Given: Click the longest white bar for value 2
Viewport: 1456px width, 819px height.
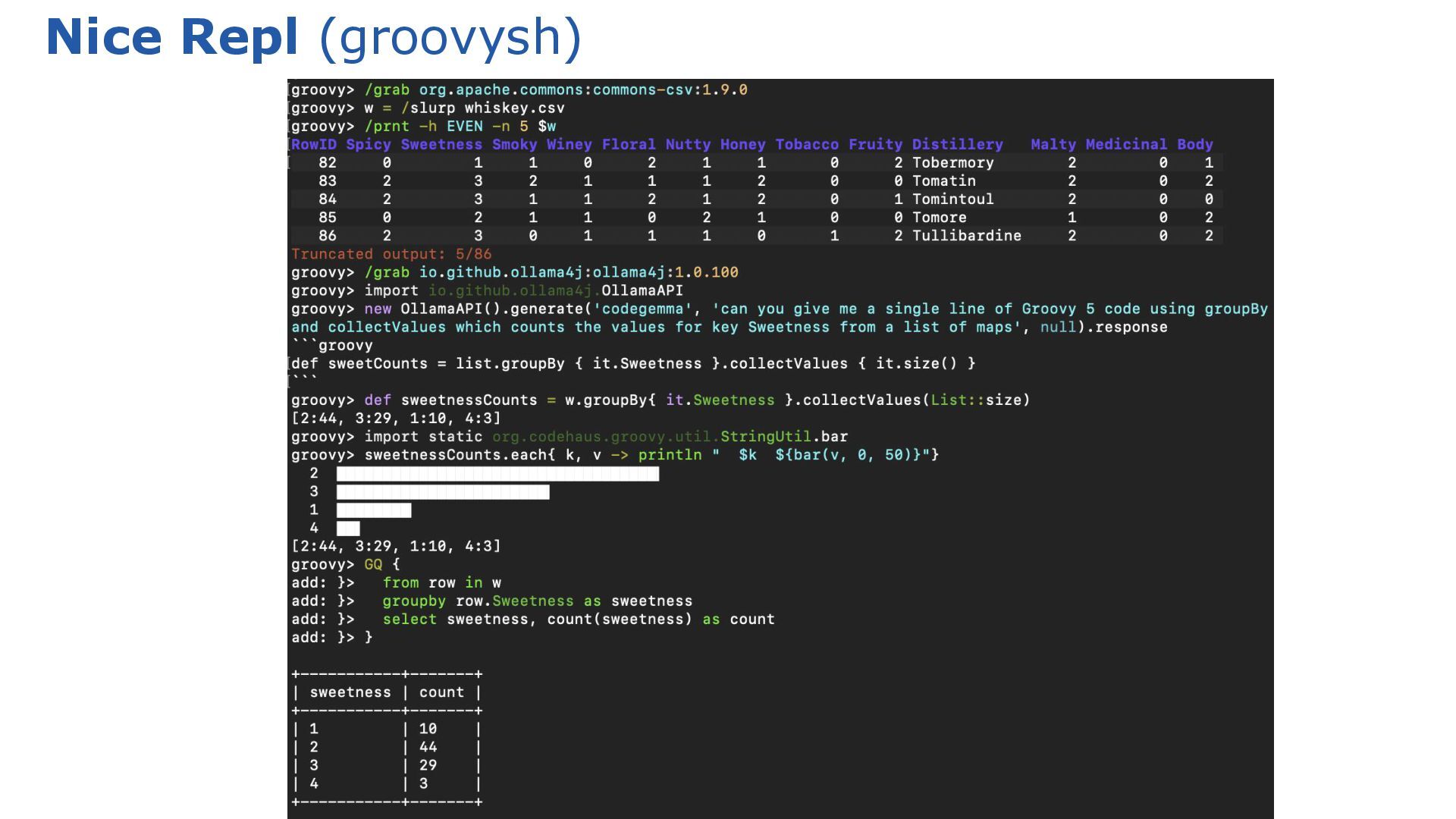Looking at the screenshot, I should (497, 474).
